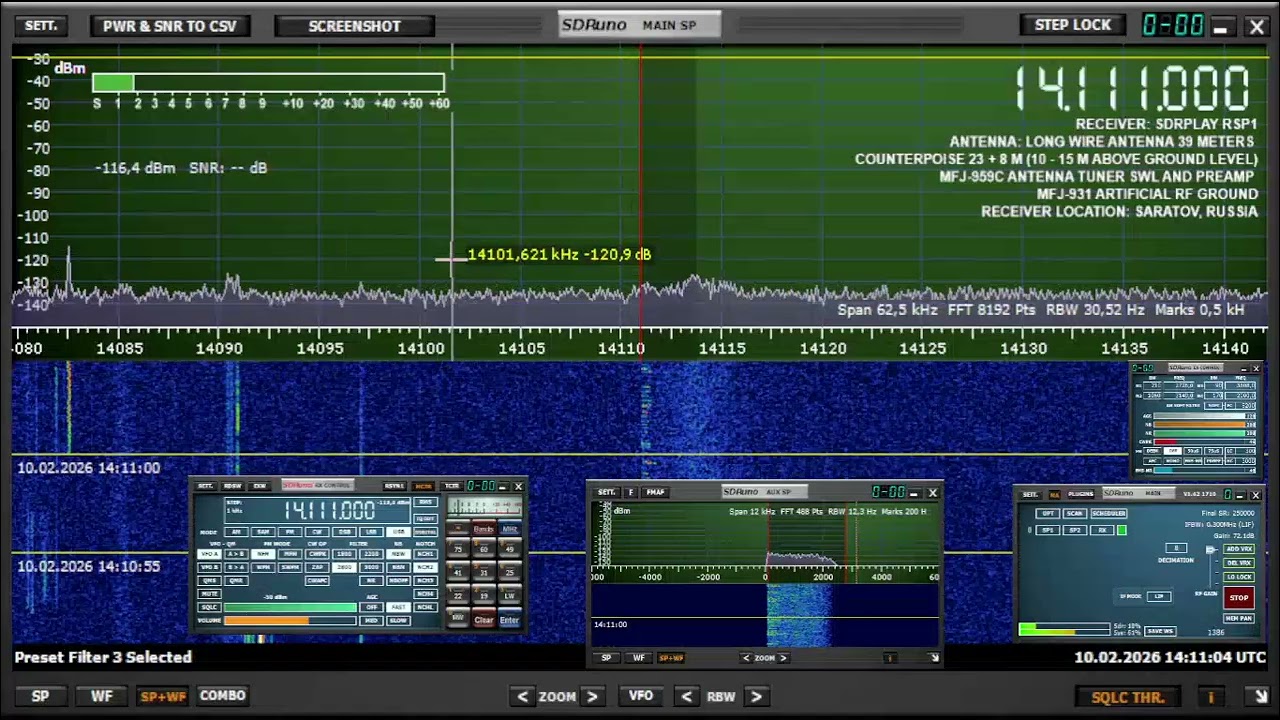Screen dimensions: 1280x720
Task: Select the 25 band keypad button
Action: pyautogui.click(x=510, y=572)
